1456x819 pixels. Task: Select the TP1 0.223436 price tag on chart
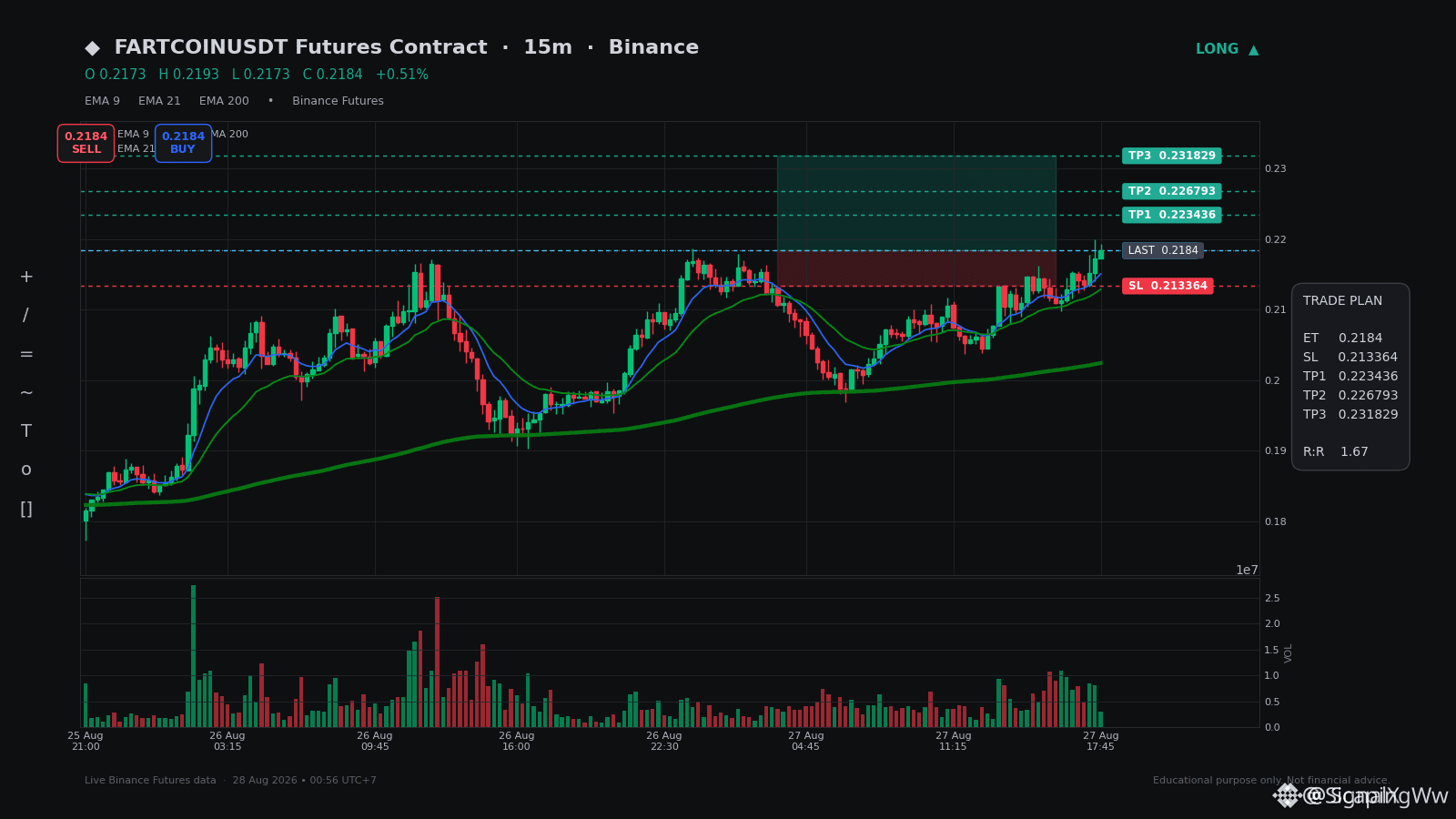(1171, 215)
